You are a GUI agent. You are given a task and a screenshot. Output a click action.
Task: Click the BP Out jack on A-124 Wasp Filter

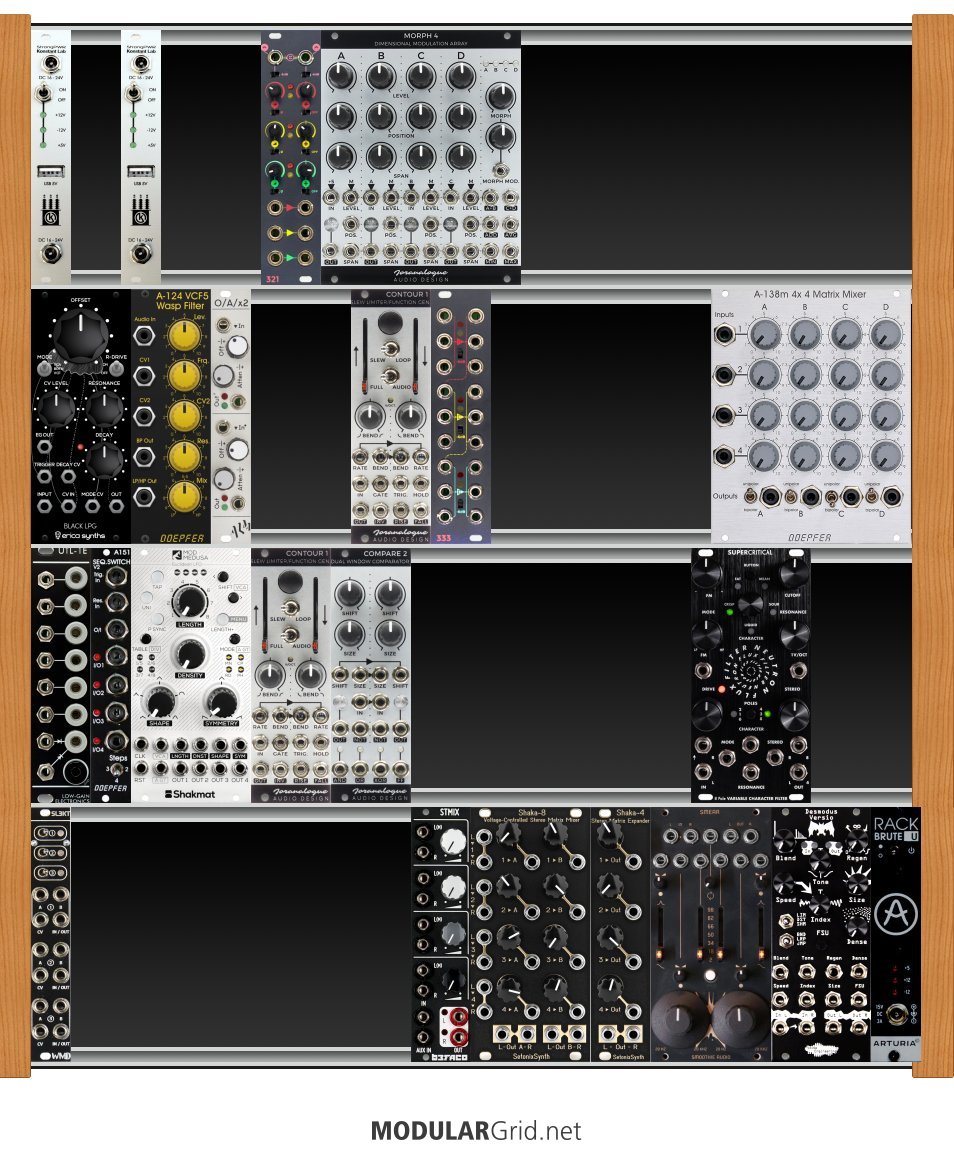coord(144,457)
